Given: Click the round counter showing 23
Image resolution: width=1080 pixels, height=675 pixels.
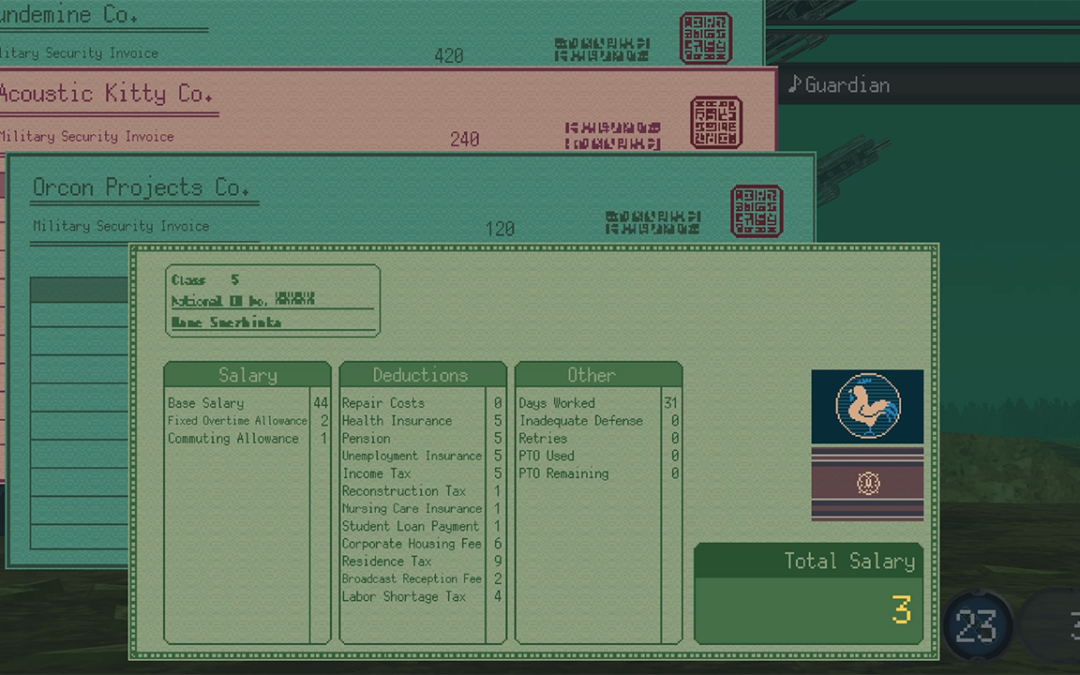Looking at the screenshot, I should (976, 626).
